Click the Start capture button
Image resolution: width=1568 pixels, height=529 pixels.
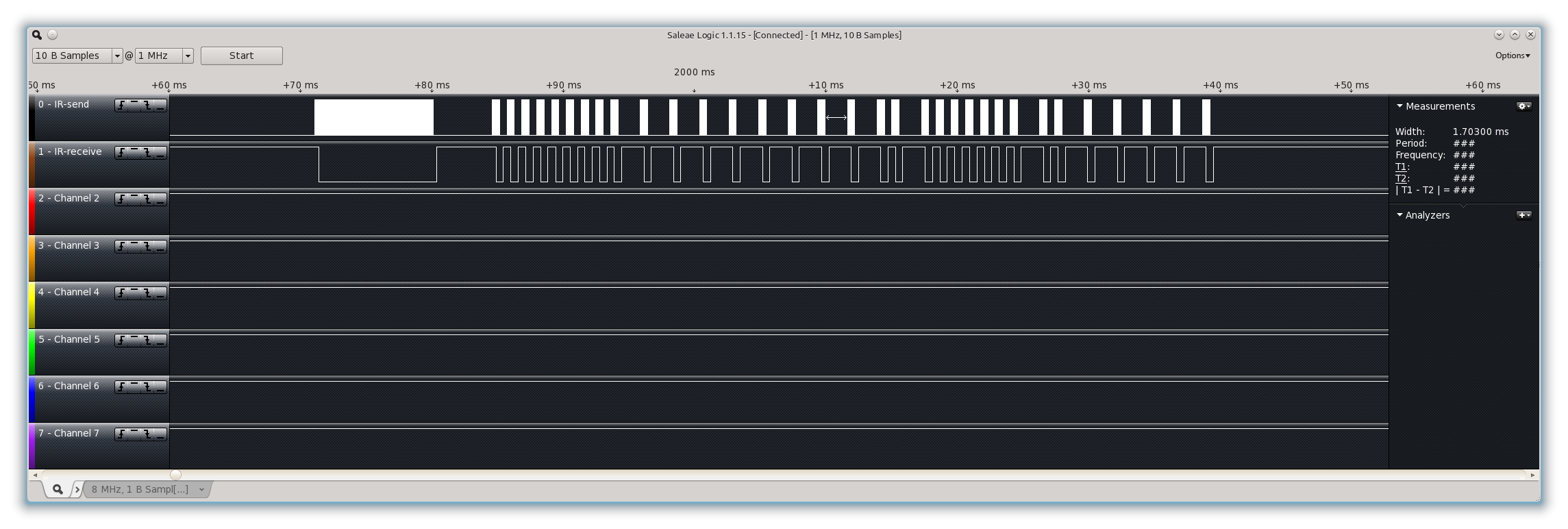[x=241, y=56]
